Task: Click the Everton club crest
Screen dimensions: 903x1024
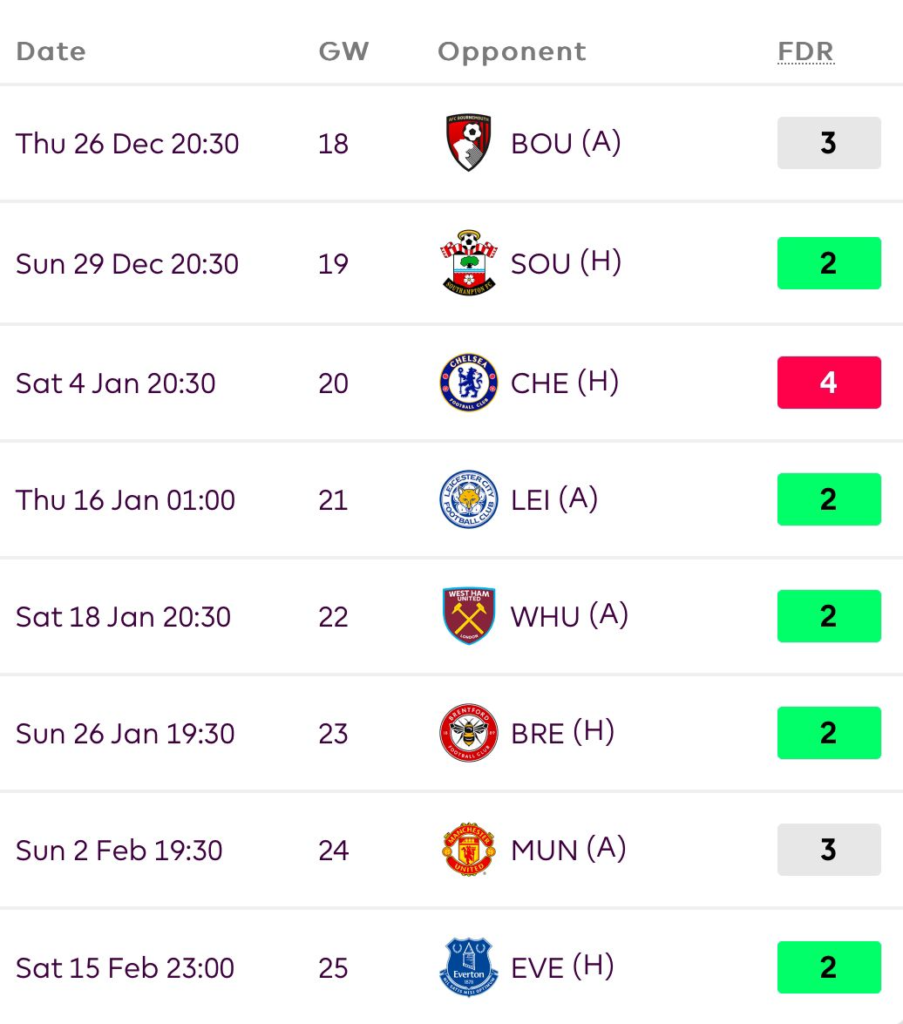Action: point(468,967)
